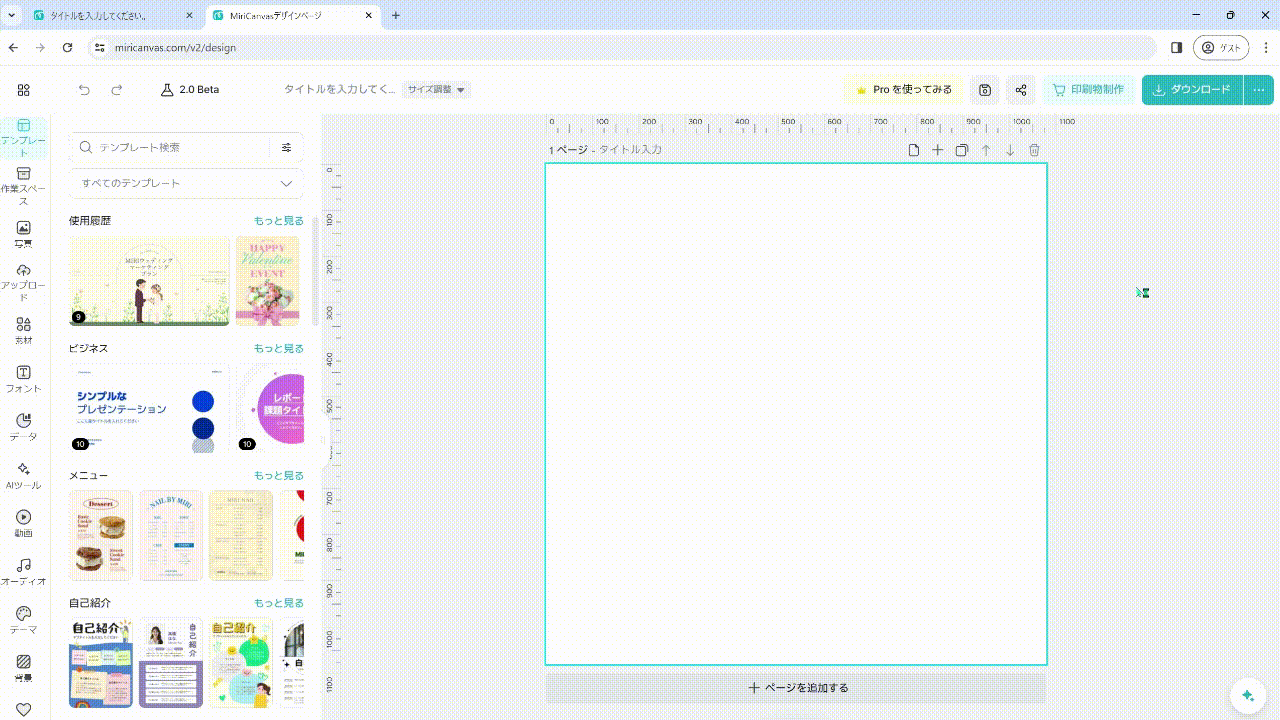The height and width of the screenshot is (720, 1280).
Task: Click the ページを追加する button below the canvas
Action: point(797,687)
